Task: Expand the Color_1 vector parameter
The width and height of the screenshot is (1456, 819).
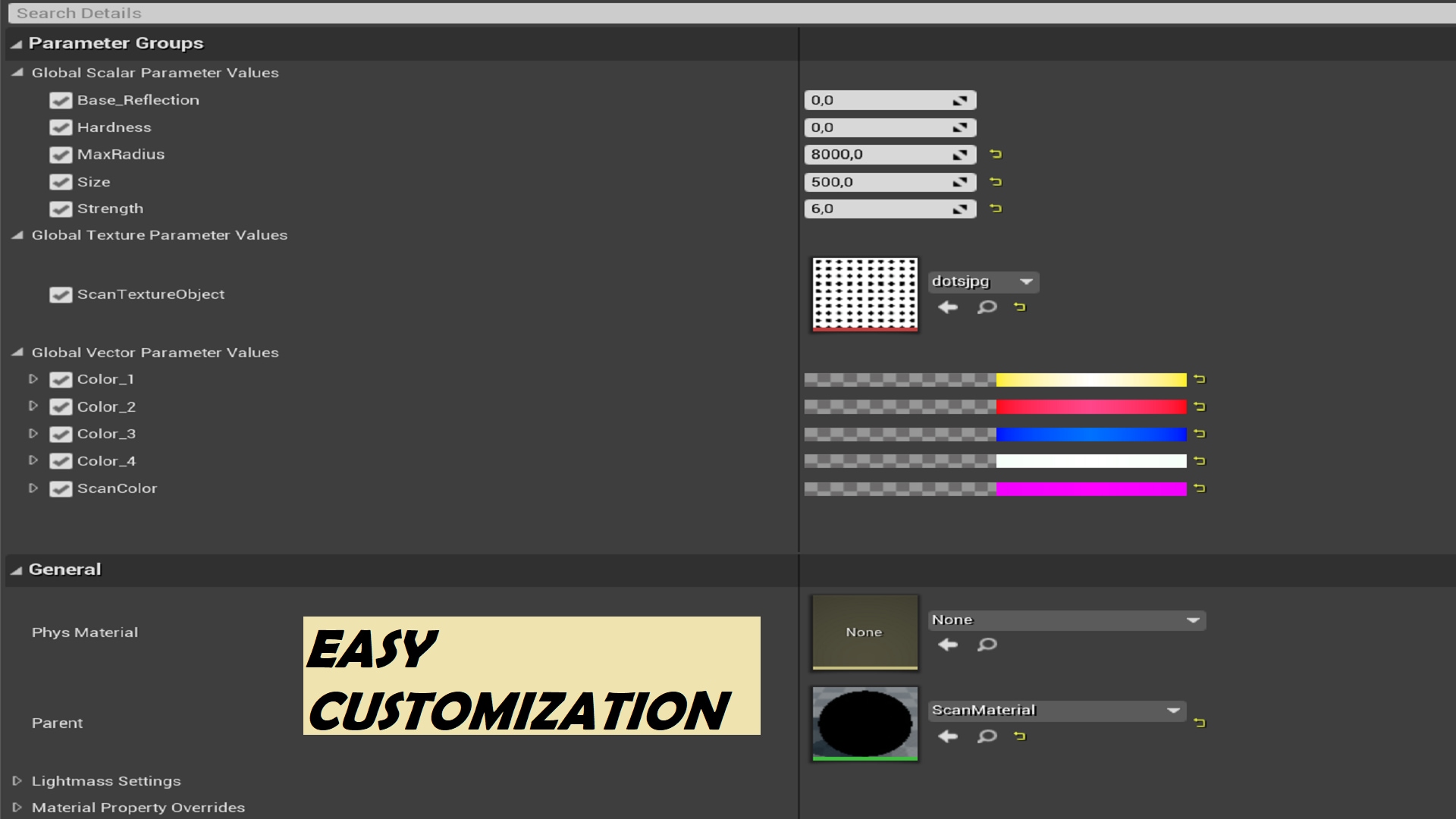Action: pos(35,379)
